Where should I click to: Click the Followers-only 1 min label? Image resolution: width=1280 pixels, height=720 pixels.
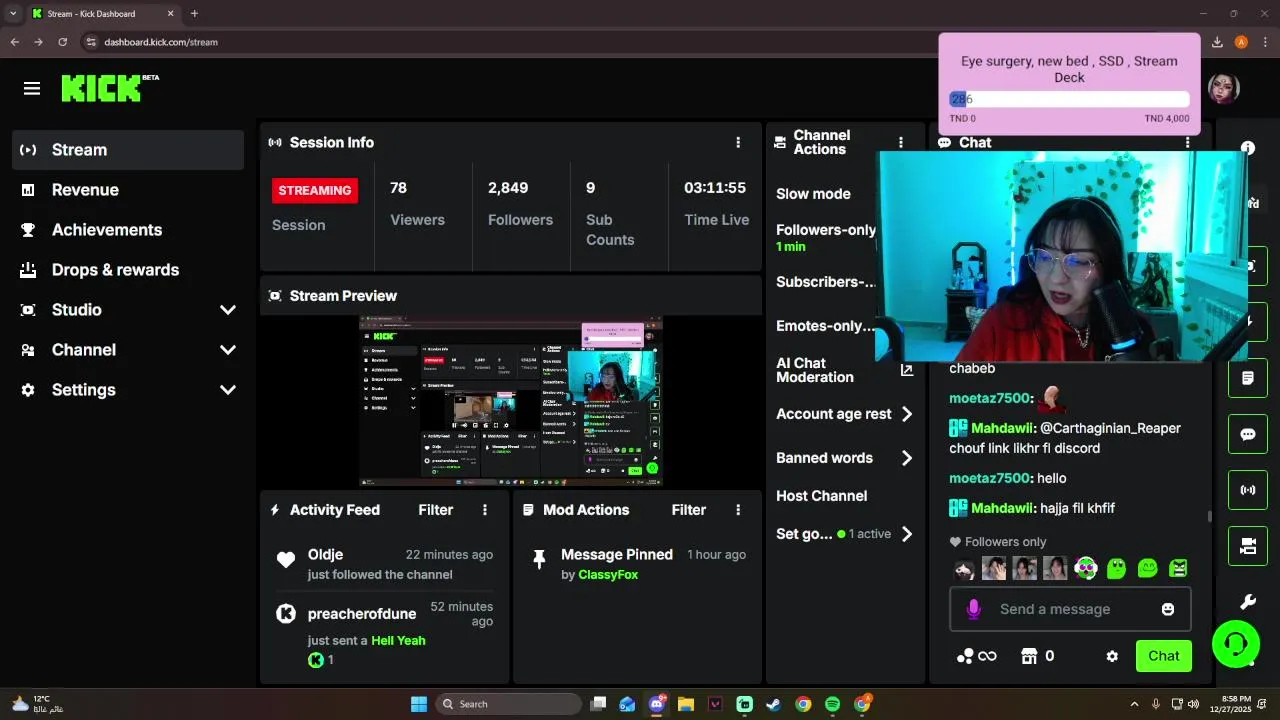tap(826, 237)
